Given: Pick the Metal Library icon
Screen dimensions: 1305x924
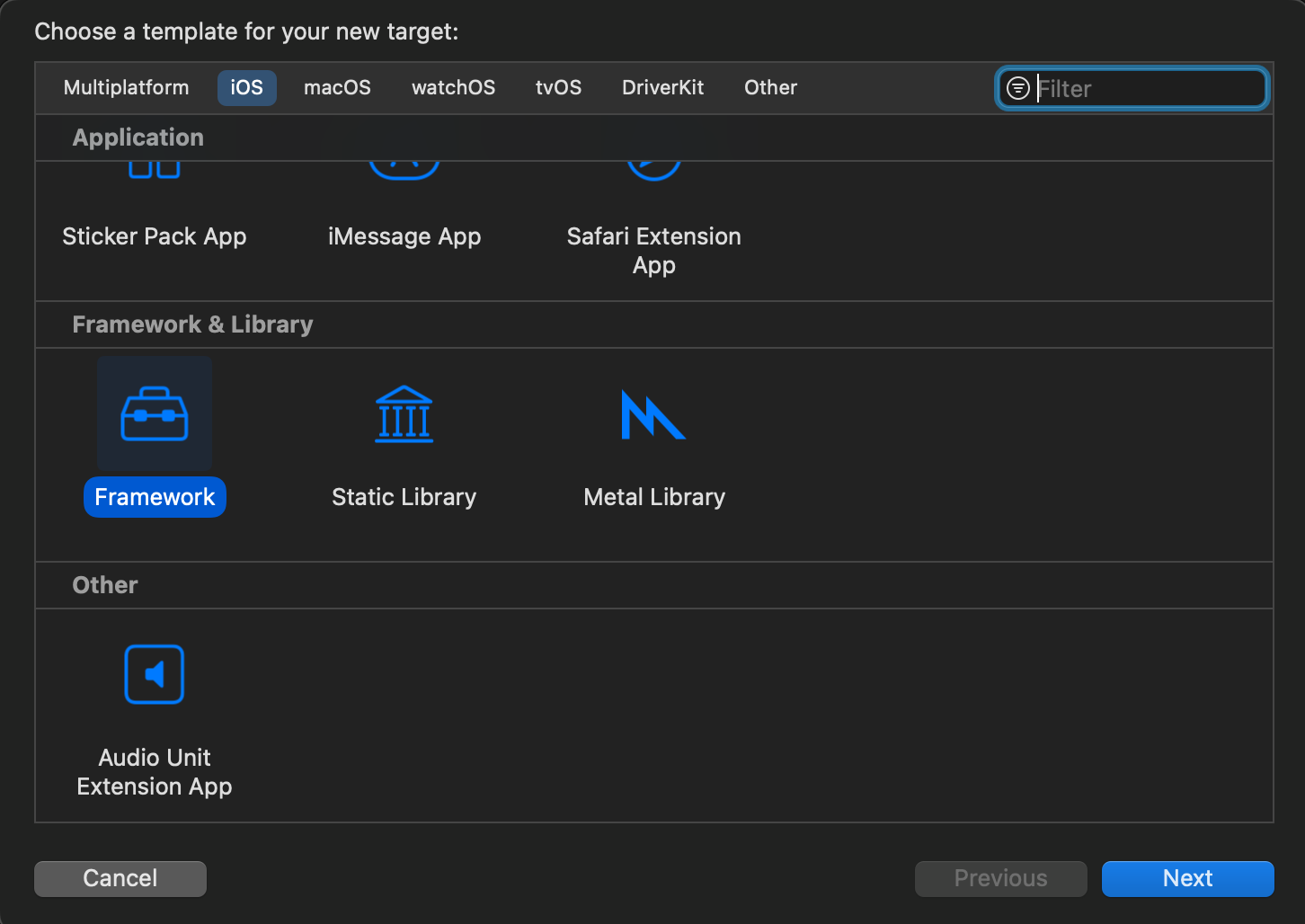Looking at the screenshot, I should coord(653,414).
